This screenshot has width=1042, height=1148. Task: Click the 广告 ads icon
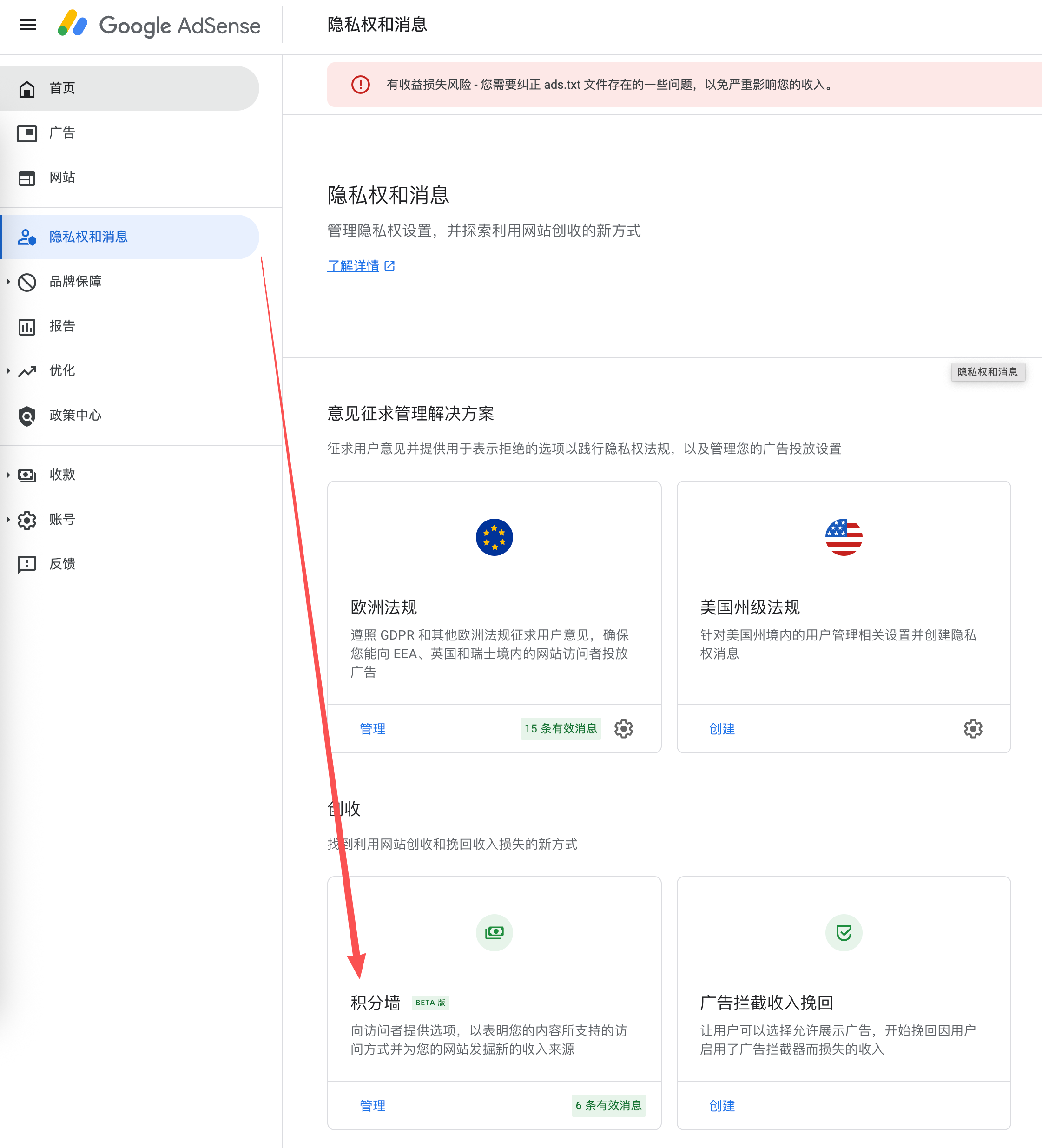27,133
